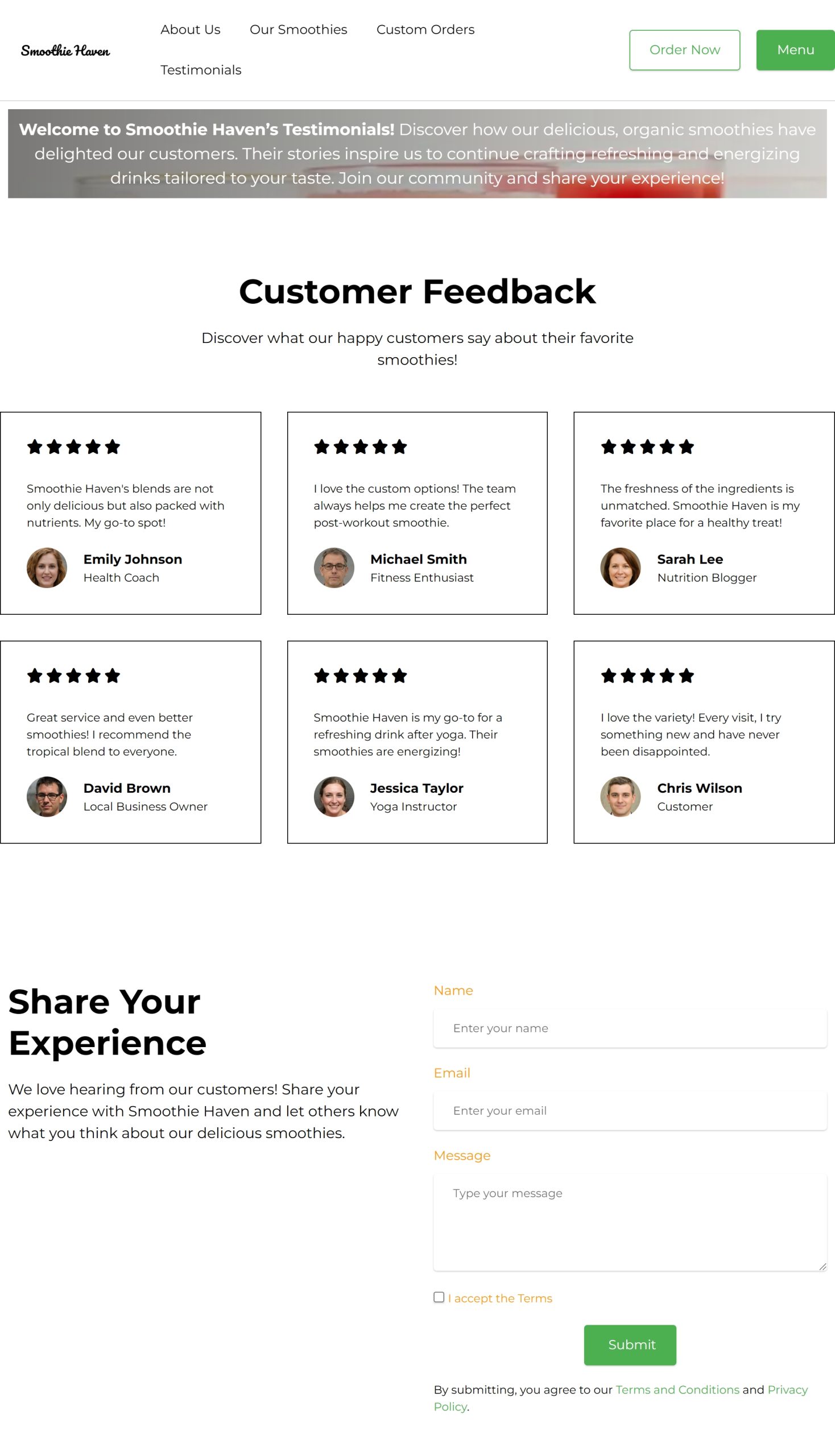Click the Smoothie Haven logo
Viewport: 835px width, 1456px height.
pos(65,51)
